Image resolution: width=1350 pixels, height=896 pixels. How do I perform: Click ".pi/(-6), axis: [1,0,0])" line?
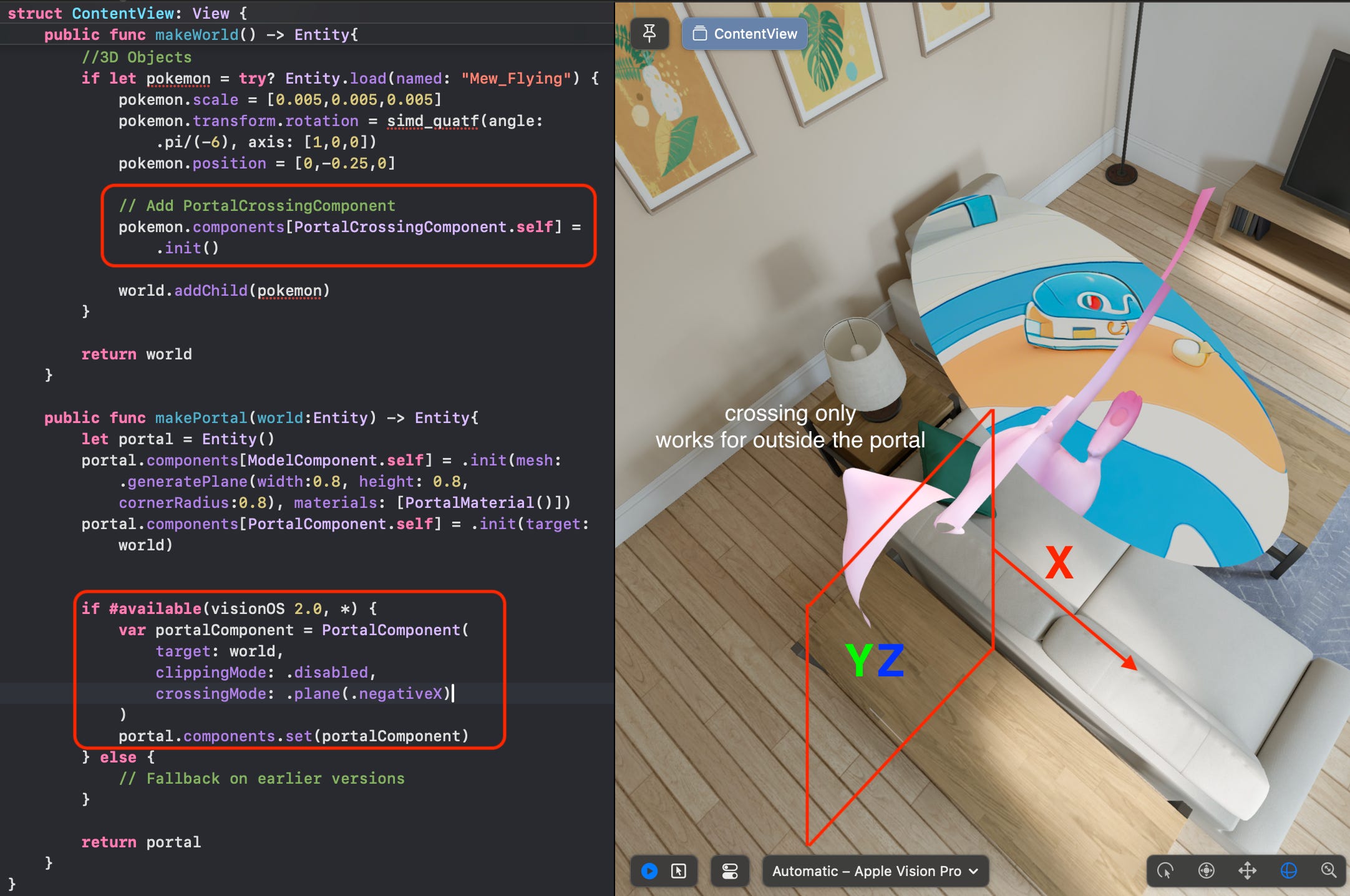pyautogui.click(x=266, y=142)
